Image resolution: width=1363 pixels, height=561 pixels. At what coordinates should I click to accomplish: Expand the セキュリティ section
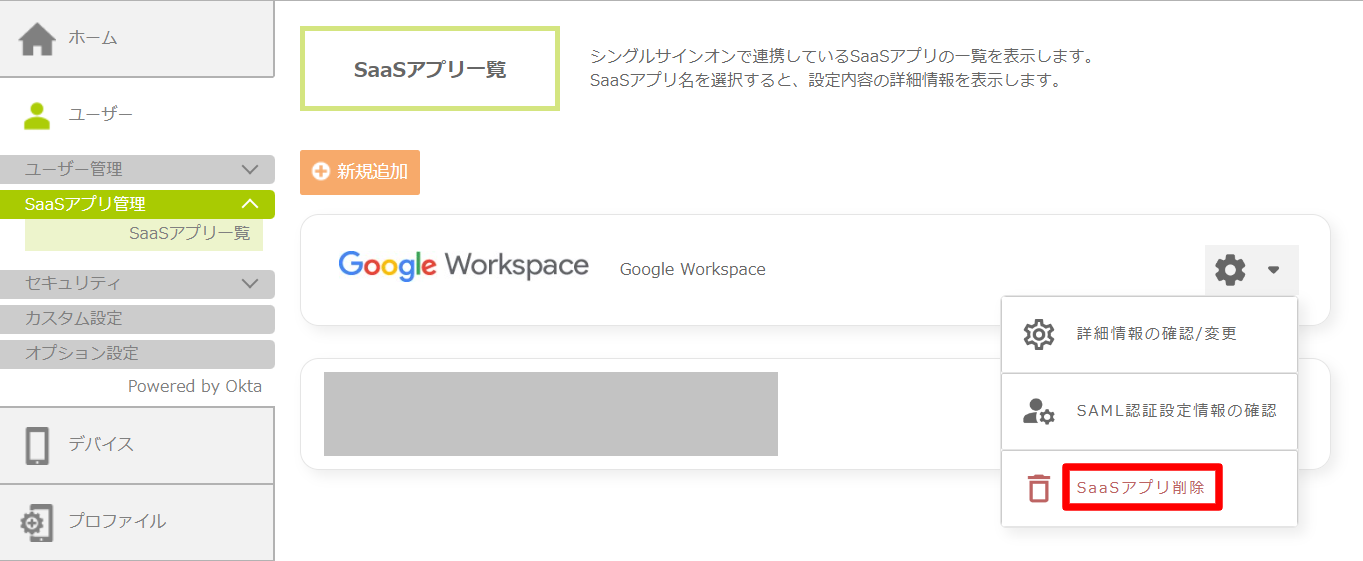pyautogui.click(x=250, y=284)
